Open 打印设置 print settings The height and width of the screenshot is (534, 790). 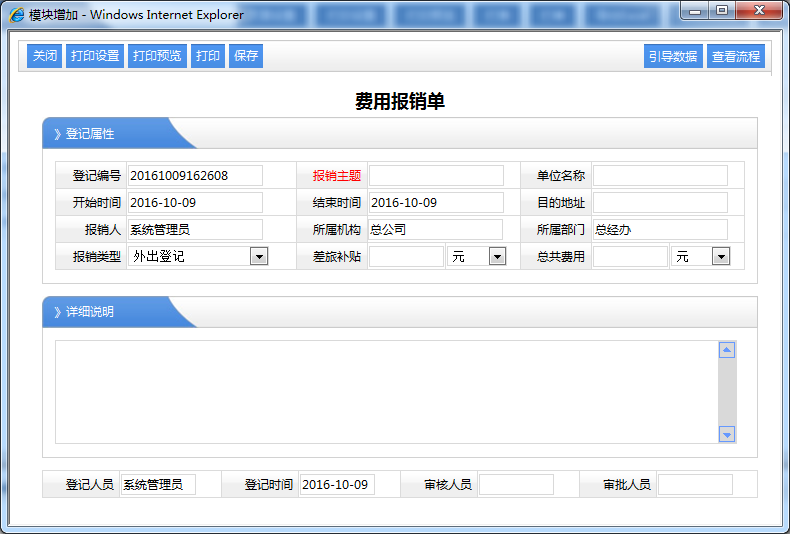pos(95,56)
